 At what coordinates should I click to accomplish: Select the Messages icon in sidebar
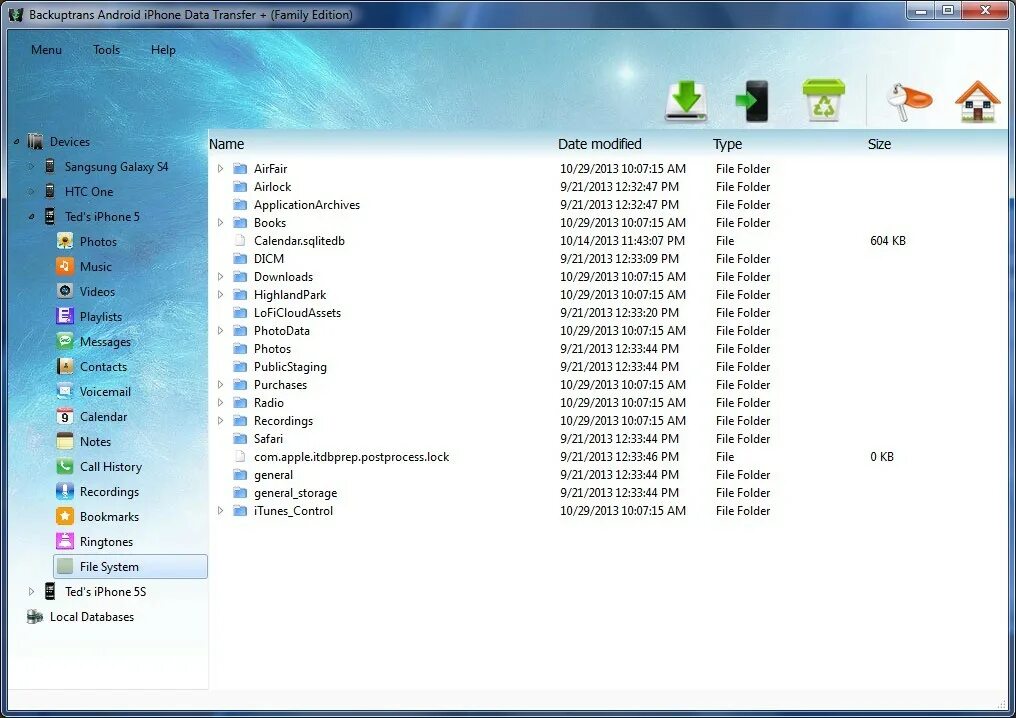(x=65, y=342)
